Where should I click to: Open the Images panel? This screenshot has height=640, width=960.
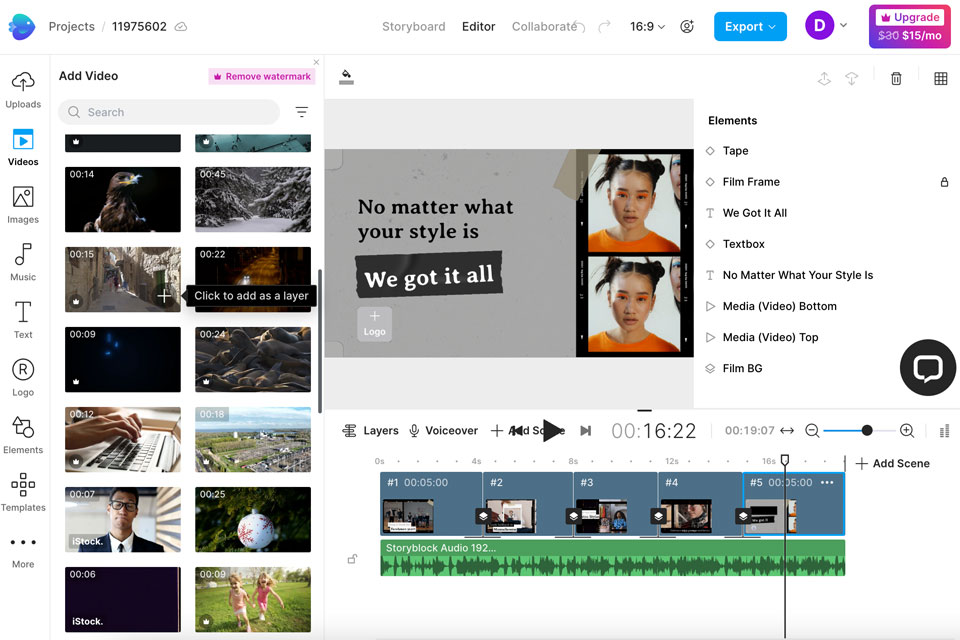23,205
